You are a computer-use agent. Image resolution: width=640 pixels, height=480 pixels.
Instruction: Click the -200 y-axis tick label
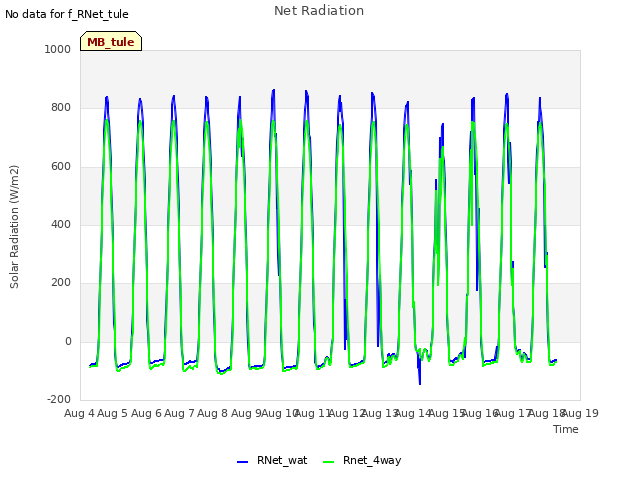59,399
